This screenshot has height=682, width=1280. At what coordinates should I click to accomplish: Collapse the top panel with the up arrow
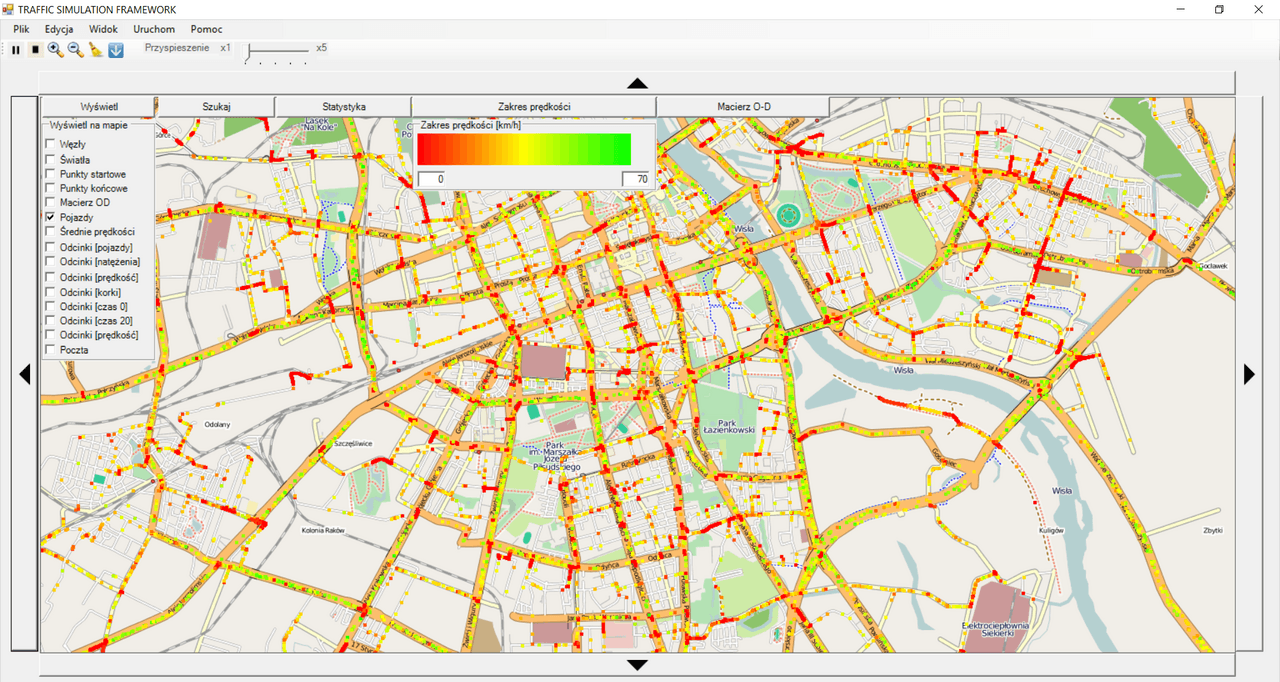pos(637,83)
